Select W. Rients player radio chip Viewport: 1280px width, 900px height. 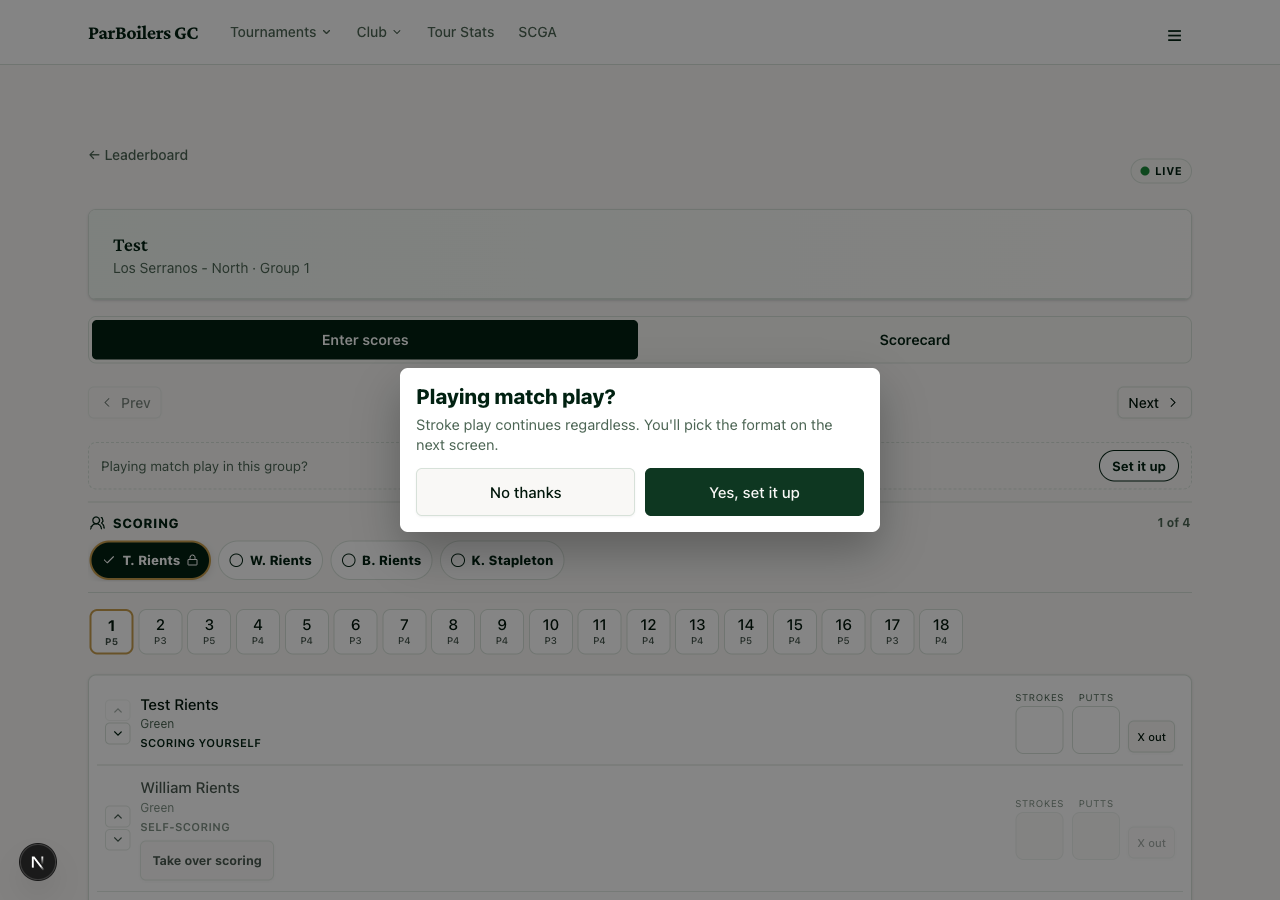tap(270, 560)
